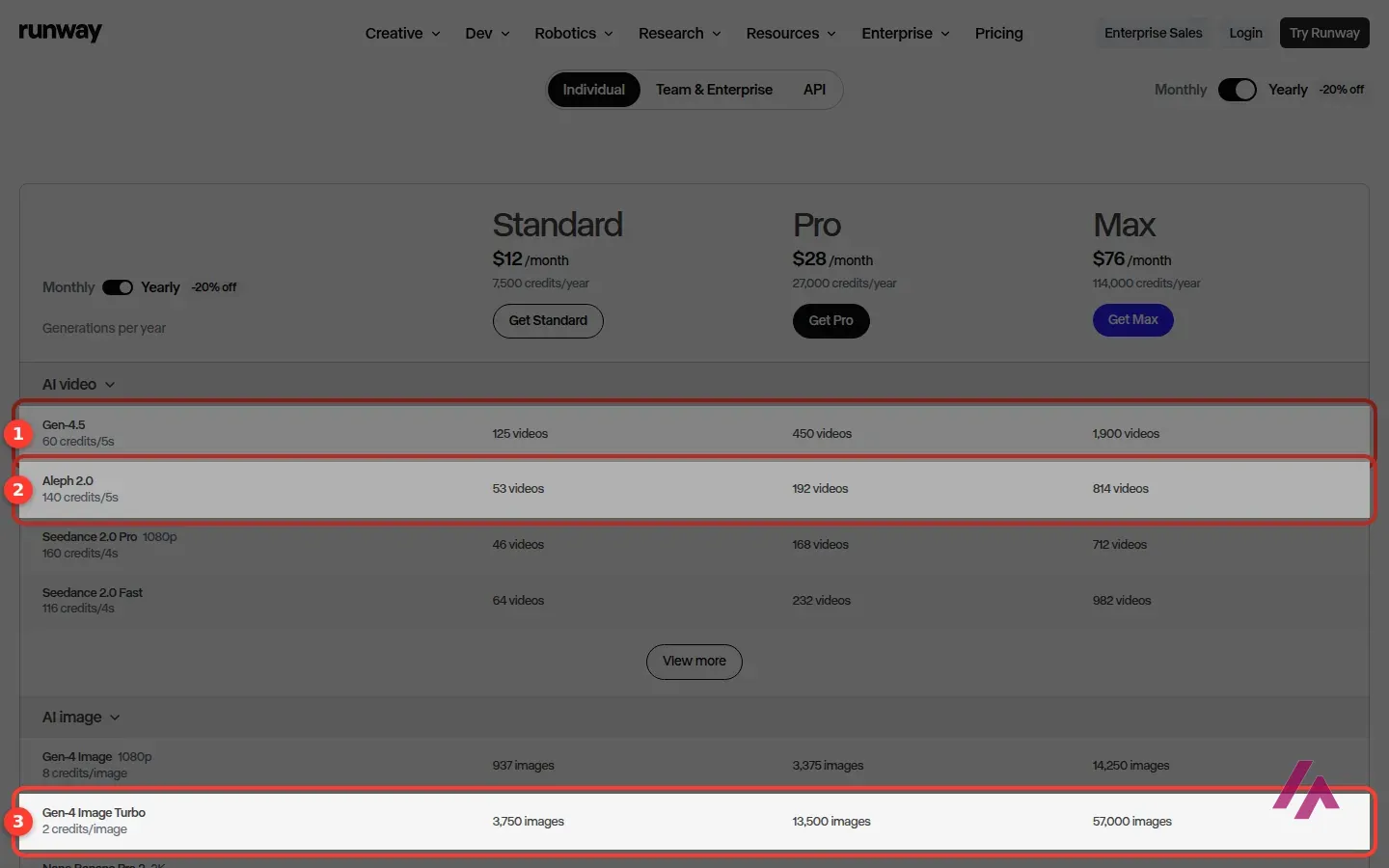Select the Individual plans tab

[x=594, y=90]
